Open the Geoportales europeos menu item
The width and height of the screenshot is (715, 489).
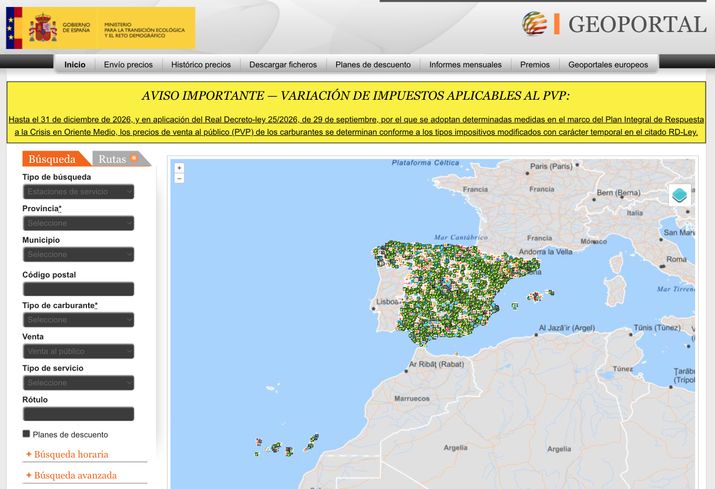pos(608,65)
